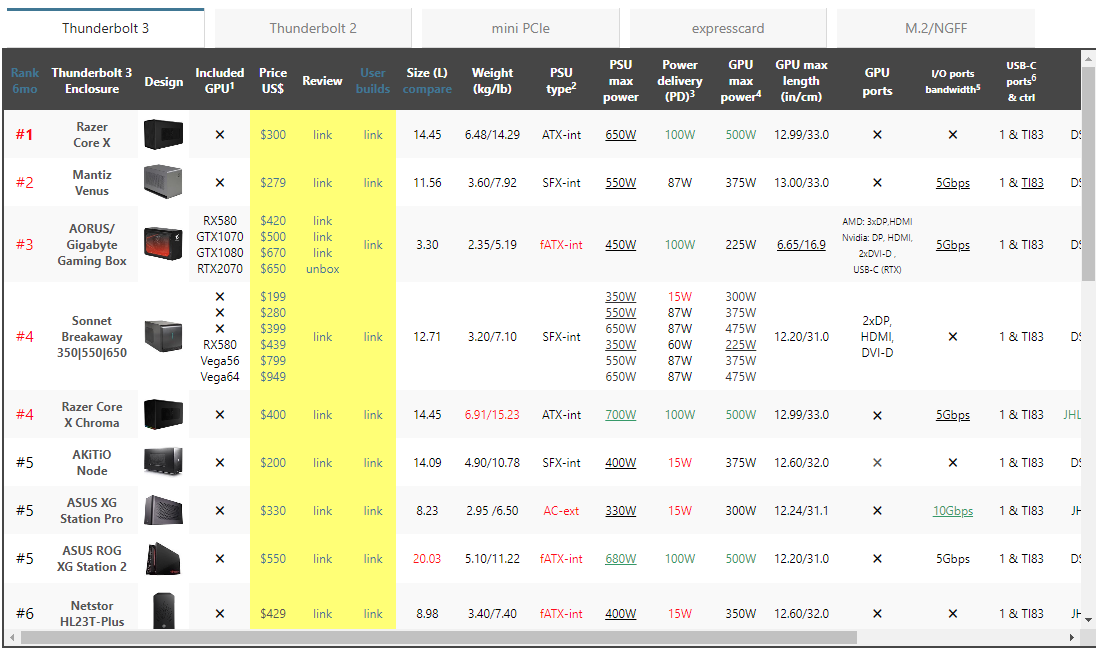Viewport: 1096px width, 649px height.
Task: Open Razer Core X user builds link
Action: [x=373, y=134]
